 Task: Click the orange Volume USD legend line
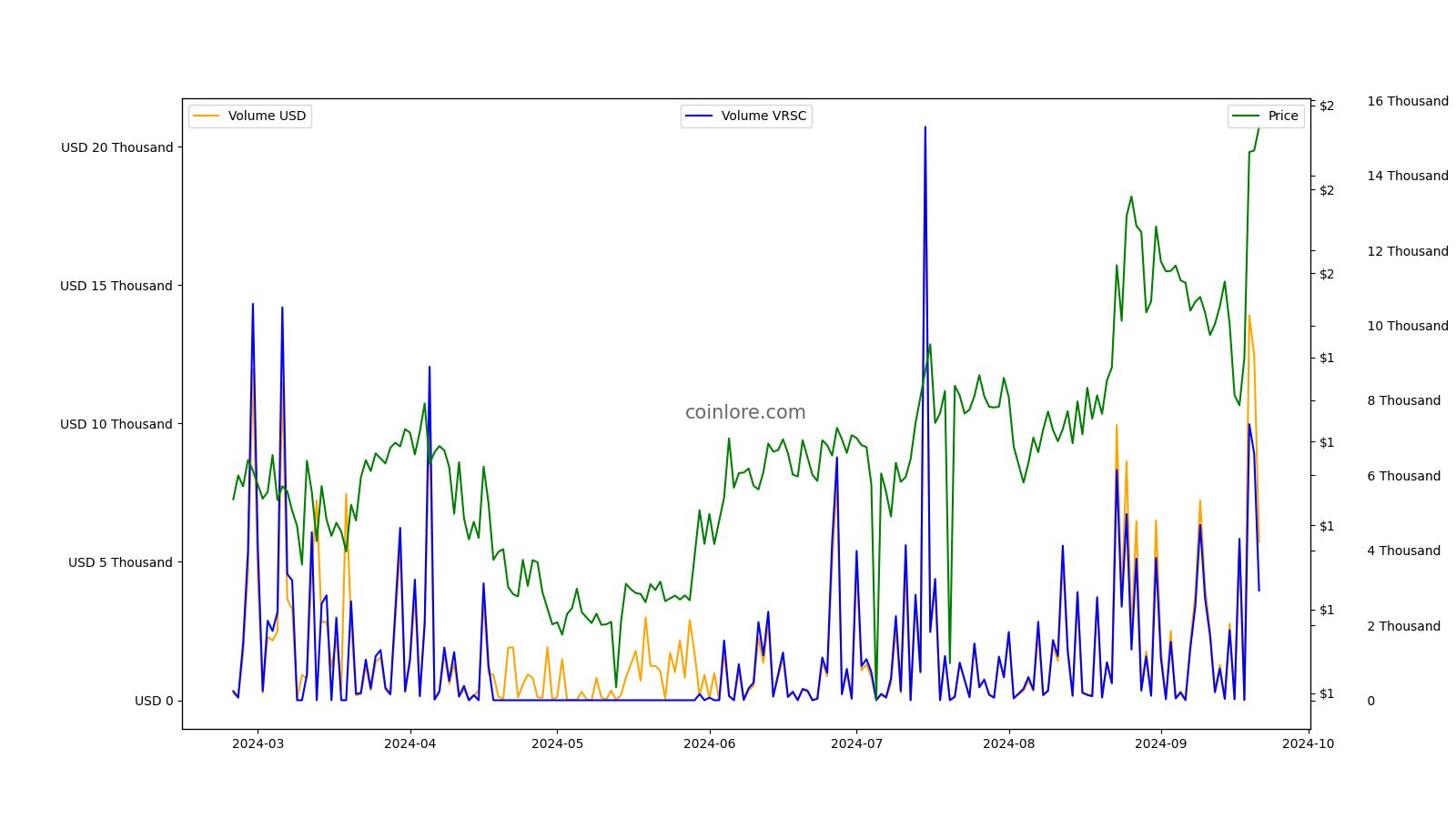(207, 116)
